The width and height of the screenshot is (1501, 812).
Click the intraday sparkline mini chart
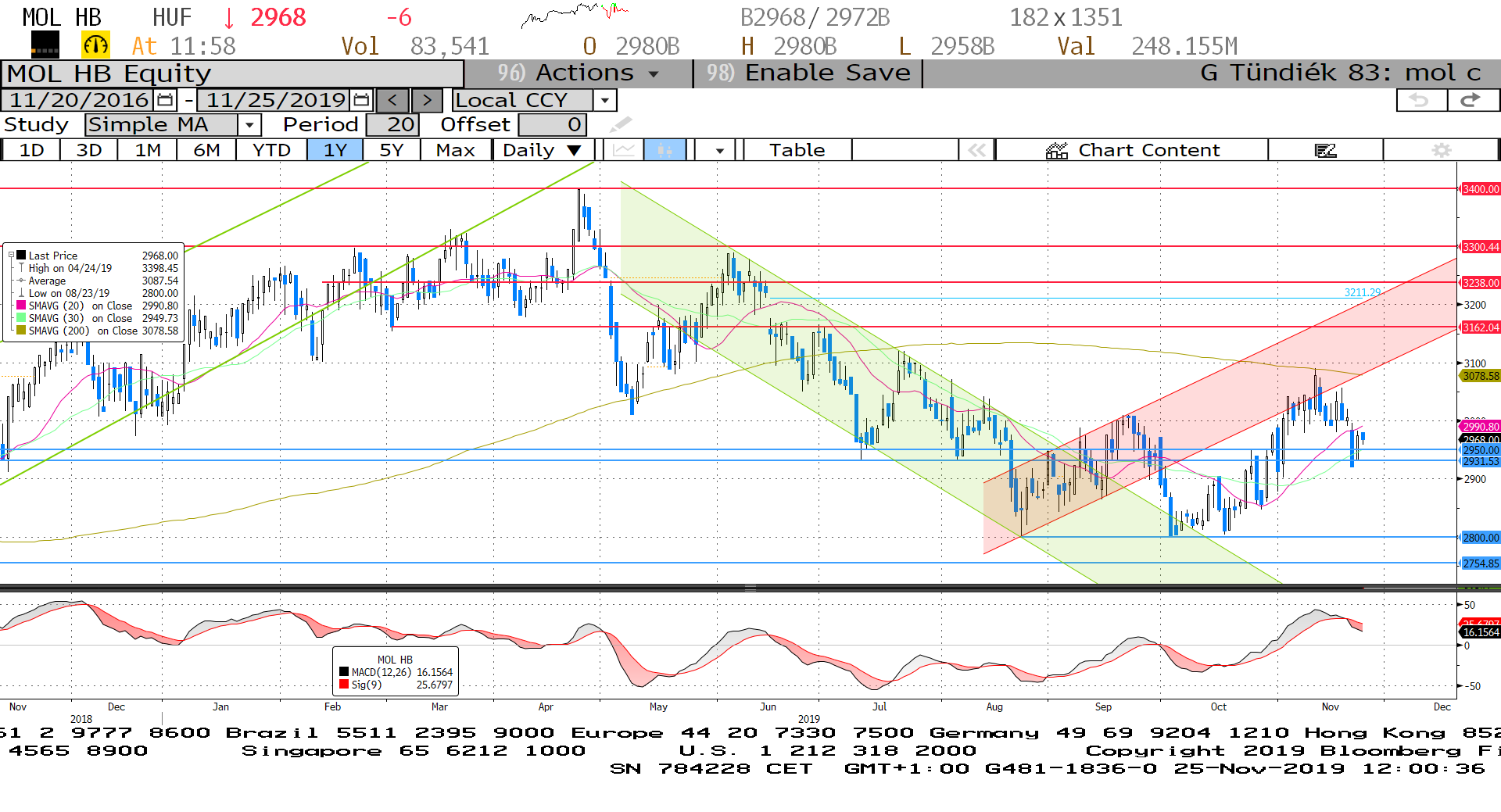pyautogui.click(x=575, y=15)
